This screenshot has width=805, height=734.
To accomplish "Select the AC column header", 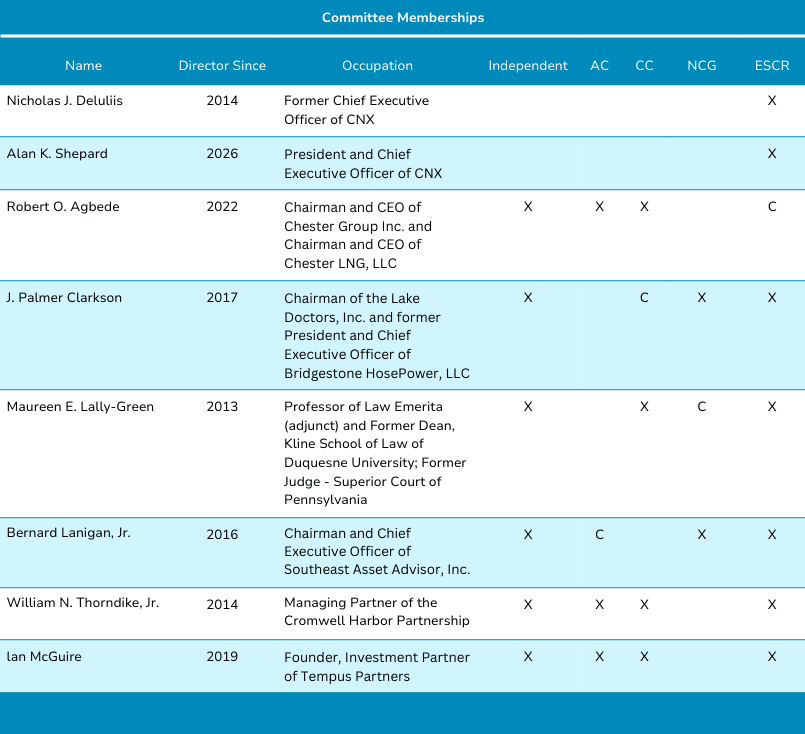I will (x=599, y=66).
